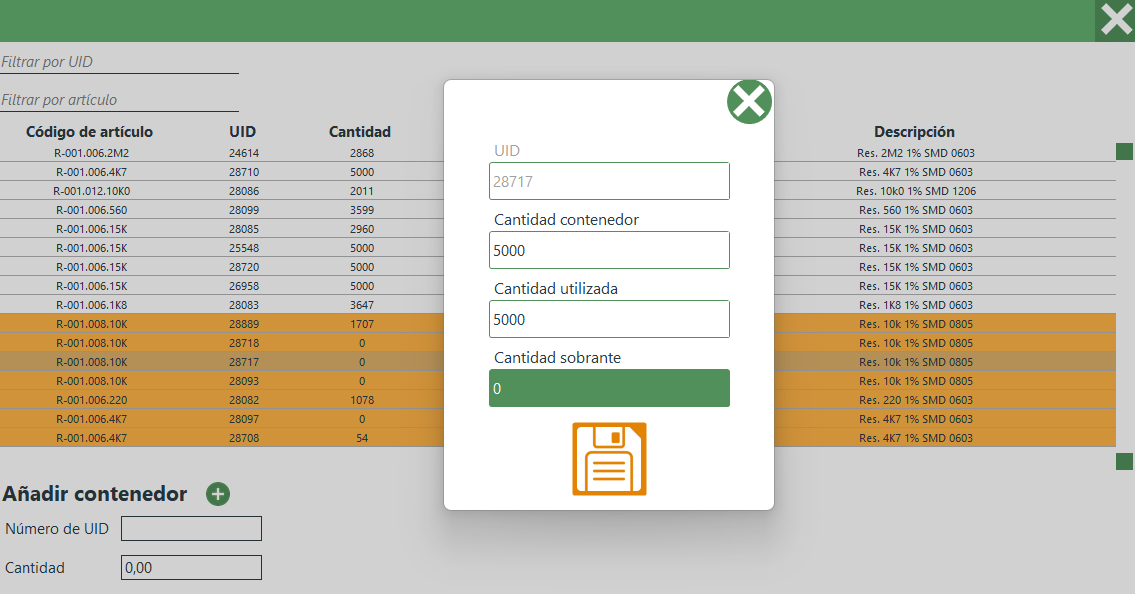
Task: Click the Cantidad utilizada input field
Action: click(609, 319)
